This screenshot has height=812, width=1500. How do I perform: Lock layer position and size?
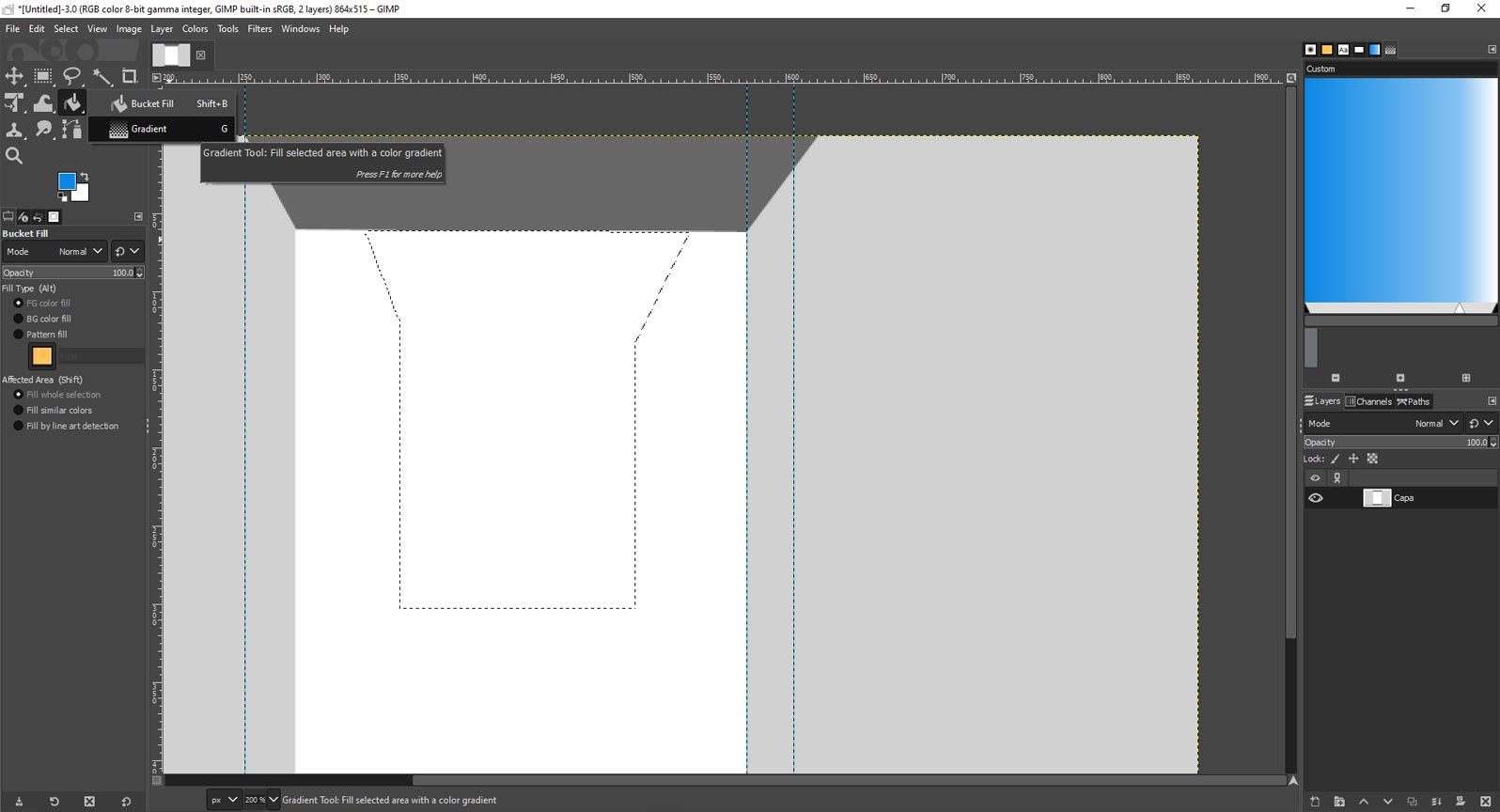(1353, 459)
